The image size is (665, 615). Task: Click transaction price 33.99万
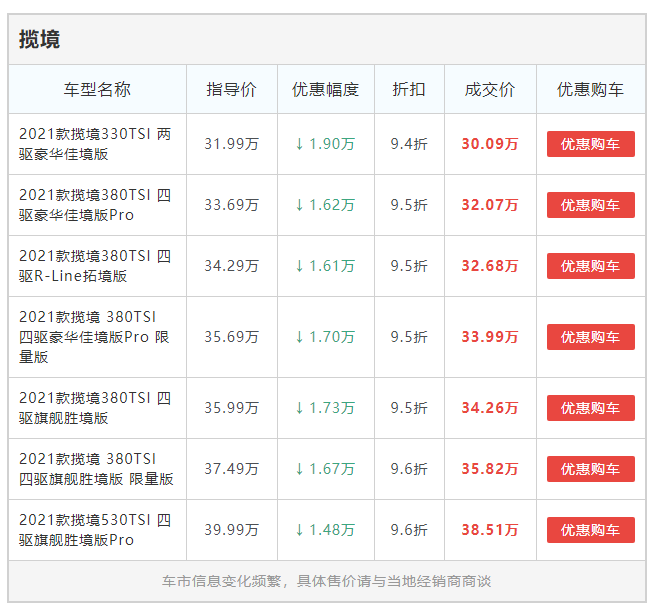(x=490, y=337)
